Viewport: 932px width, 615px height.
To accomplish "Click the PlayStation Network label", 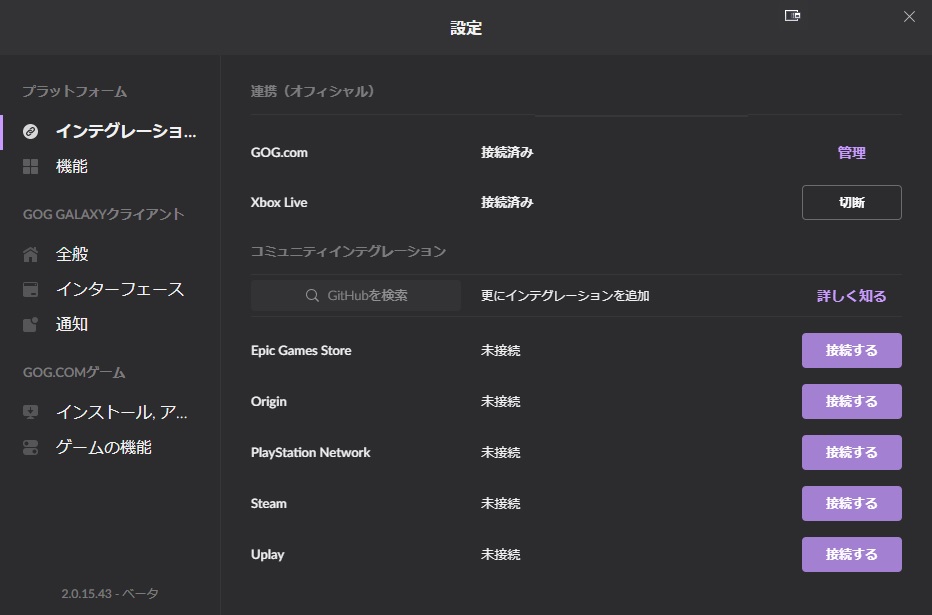I will (x=310, y=453).
